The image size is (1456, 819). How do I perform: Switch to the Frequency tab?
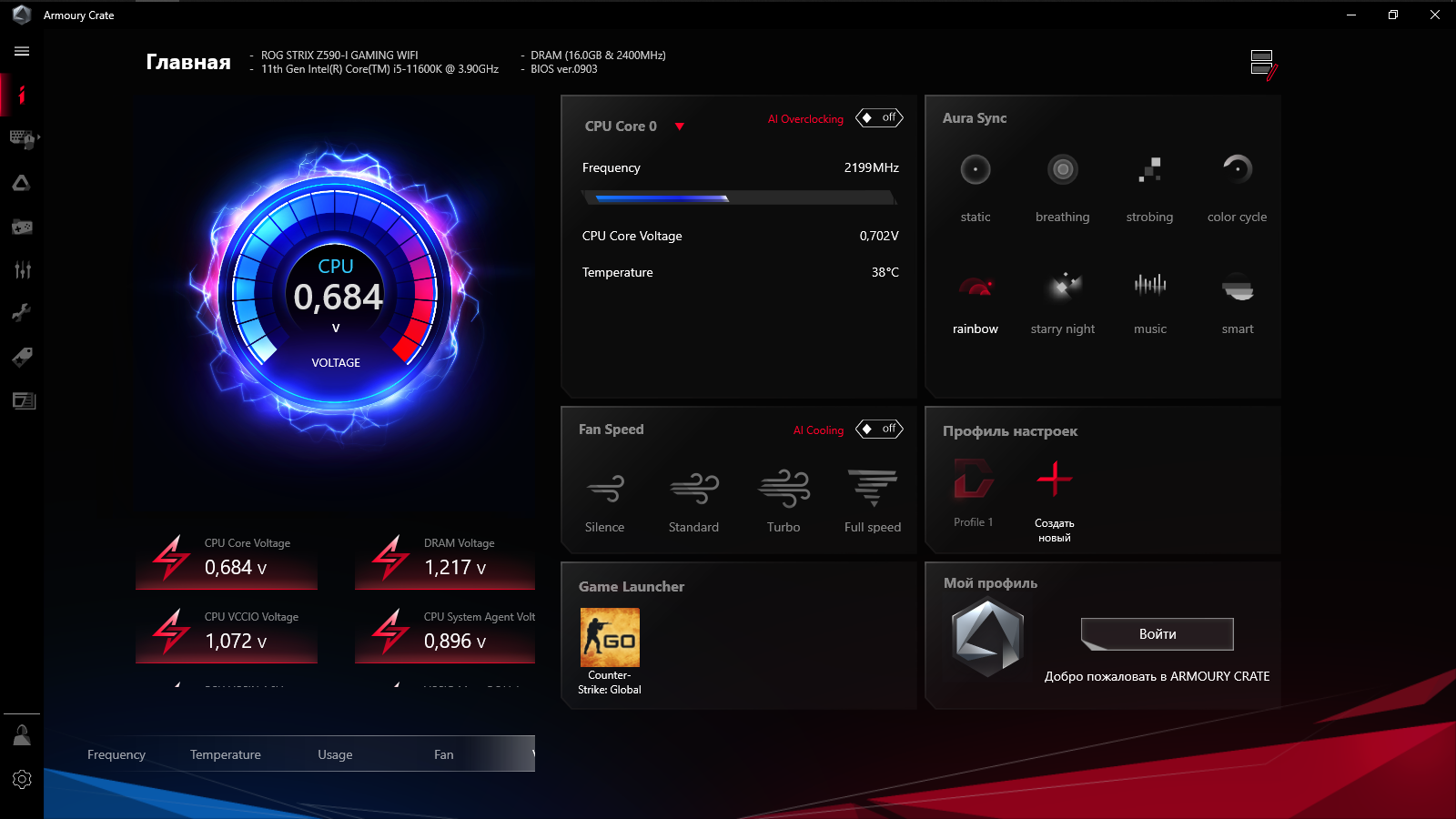(116, 753)
